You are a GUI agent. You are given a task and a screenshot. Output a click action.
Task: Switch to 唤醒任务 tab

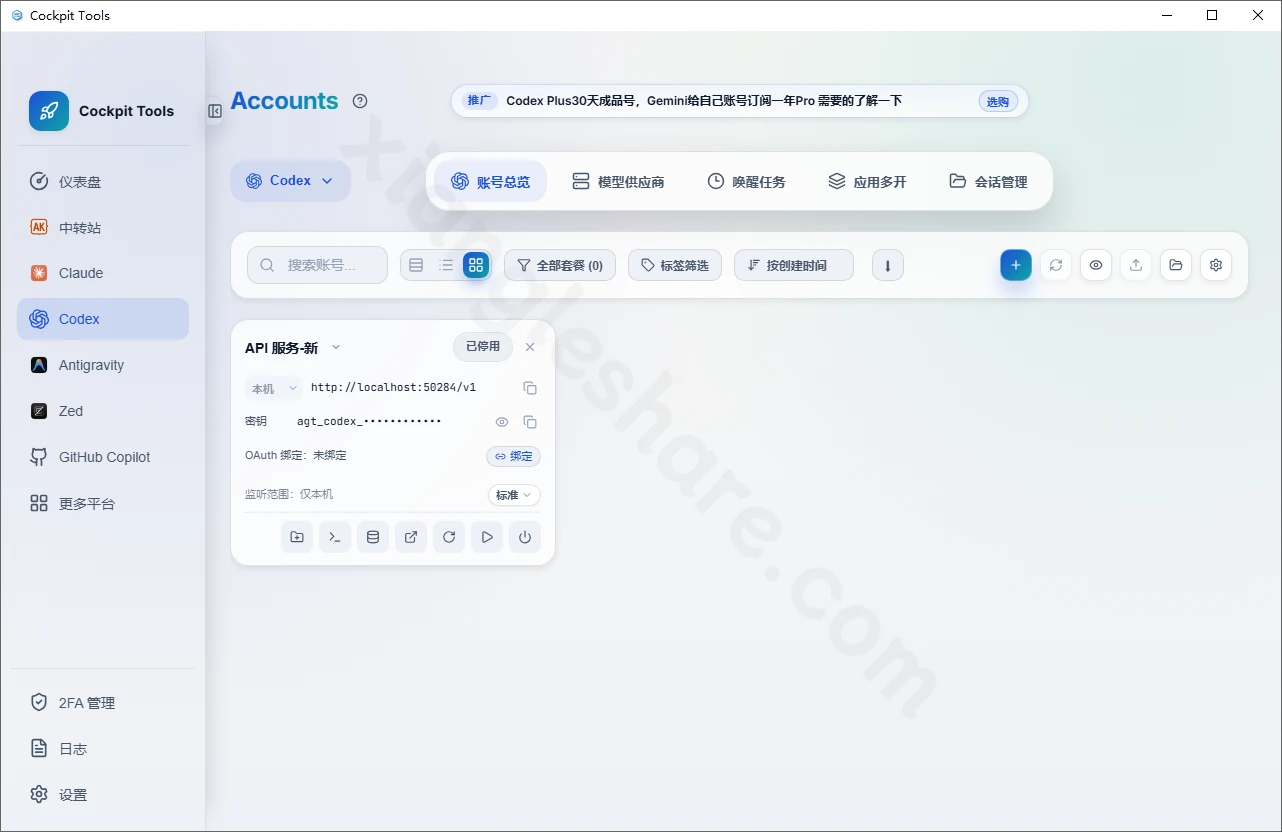746,181
